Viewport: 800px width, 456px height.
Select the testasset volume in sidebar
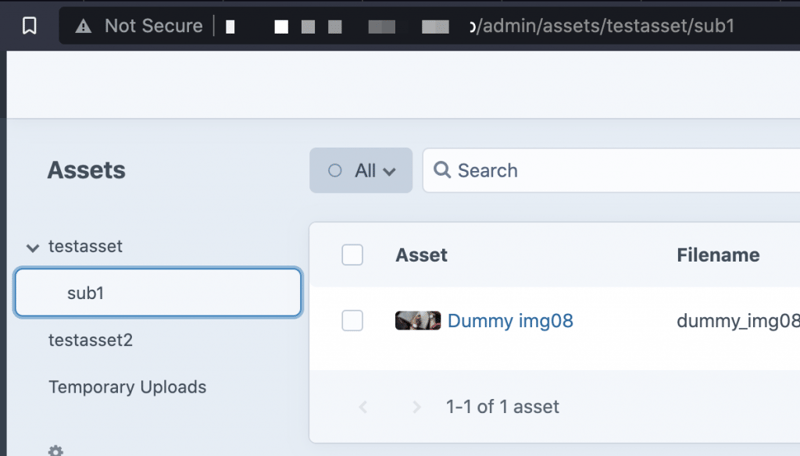point(85,246)
